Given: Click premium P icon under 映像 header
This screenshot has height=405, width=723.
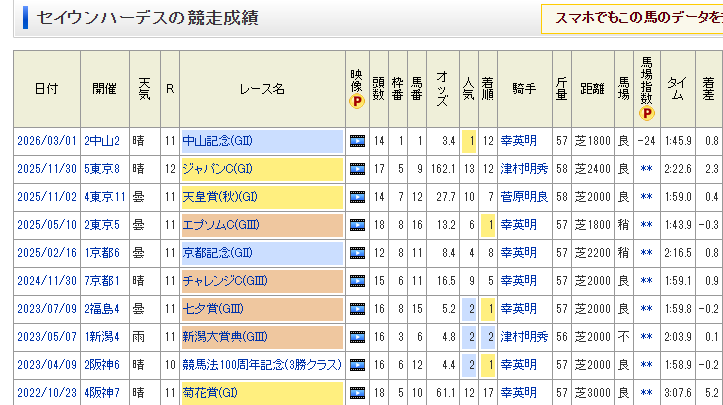Looking at the screenshot, I should 357,101.
